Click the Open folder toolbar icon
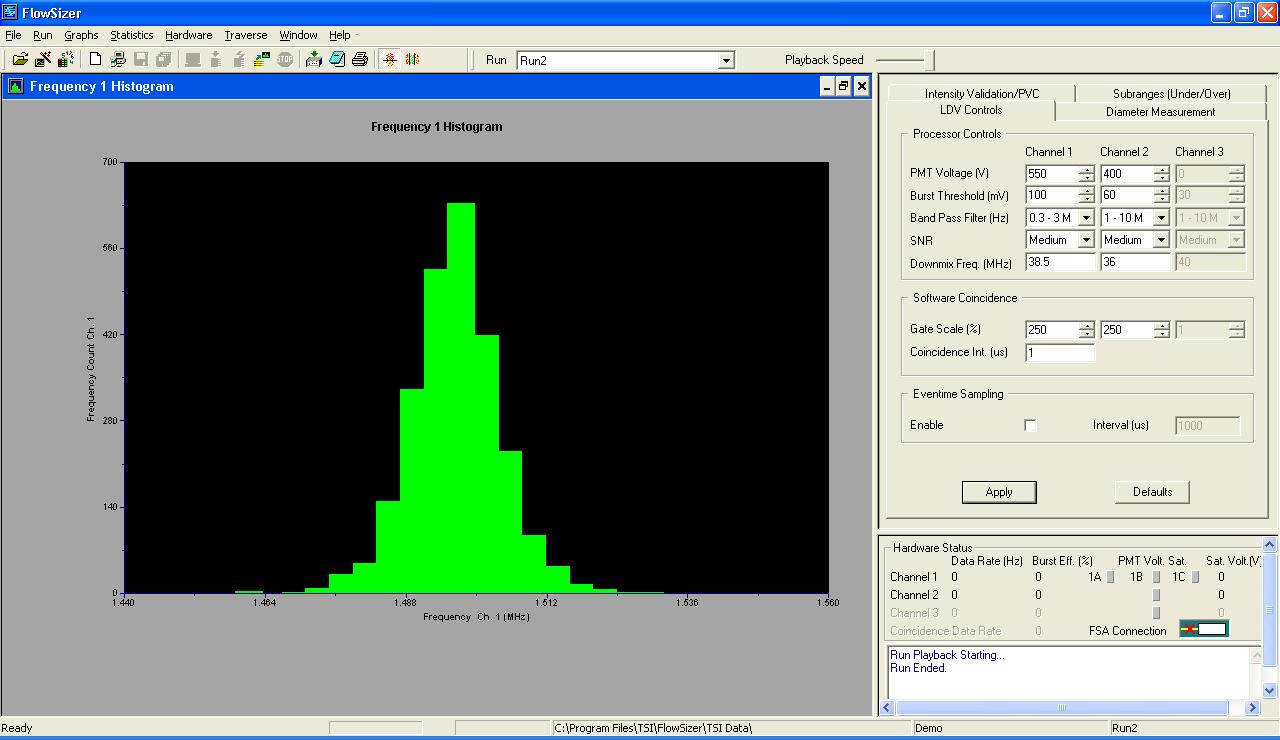Viewport: 1280px width, 740px height. point(20,60)
